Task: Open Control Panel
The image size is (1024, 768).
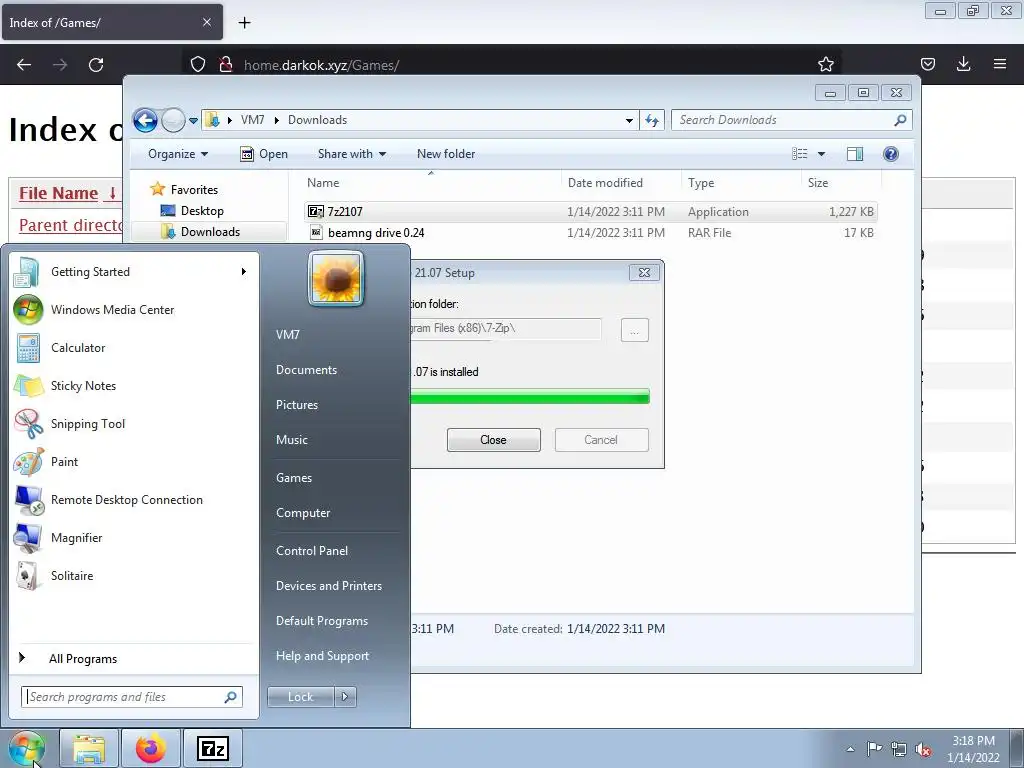Action: click(312, 551)
